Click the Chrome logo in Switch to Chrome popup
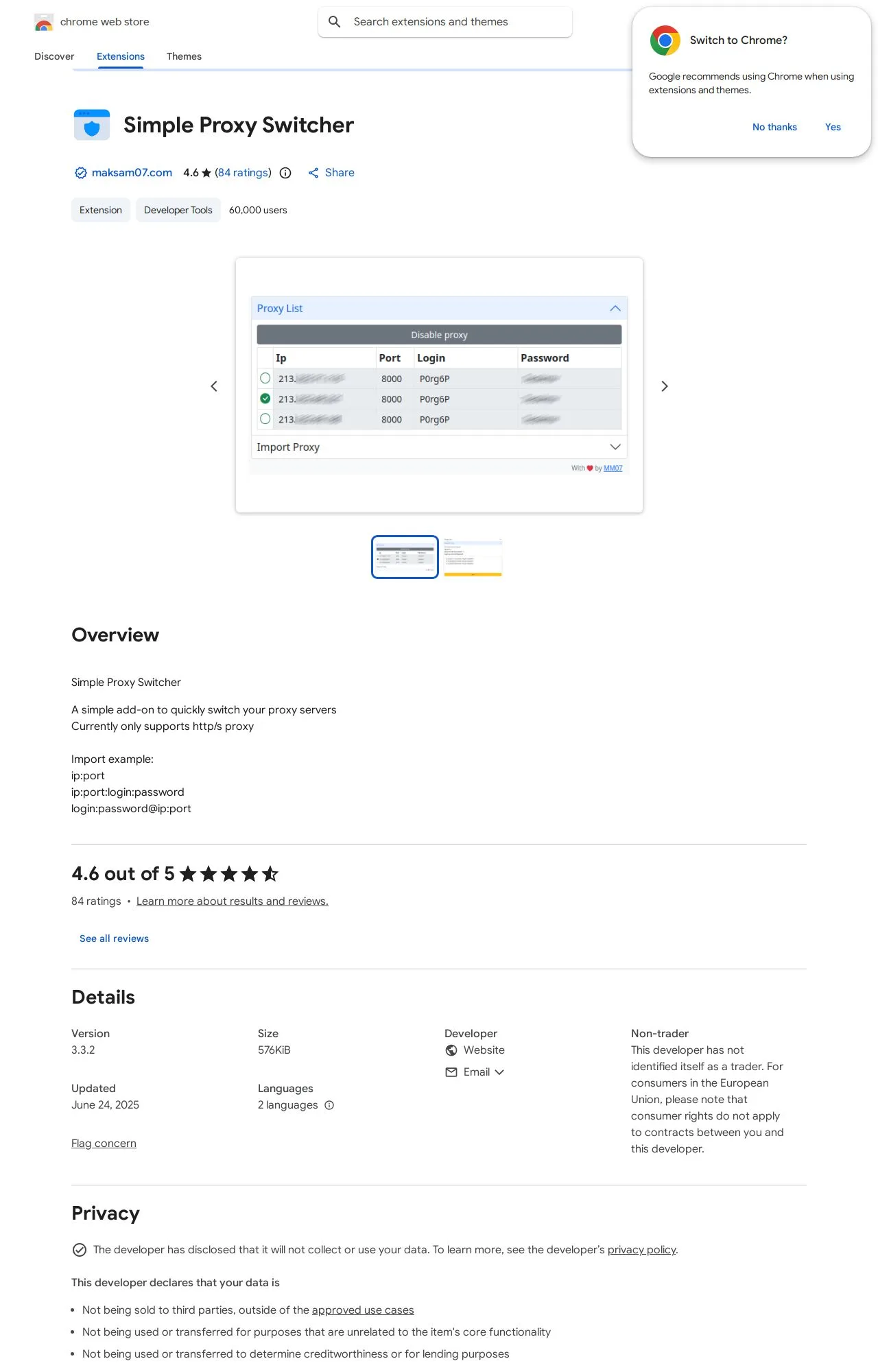This screenshot has height=1372, width=878. point(665,40)
